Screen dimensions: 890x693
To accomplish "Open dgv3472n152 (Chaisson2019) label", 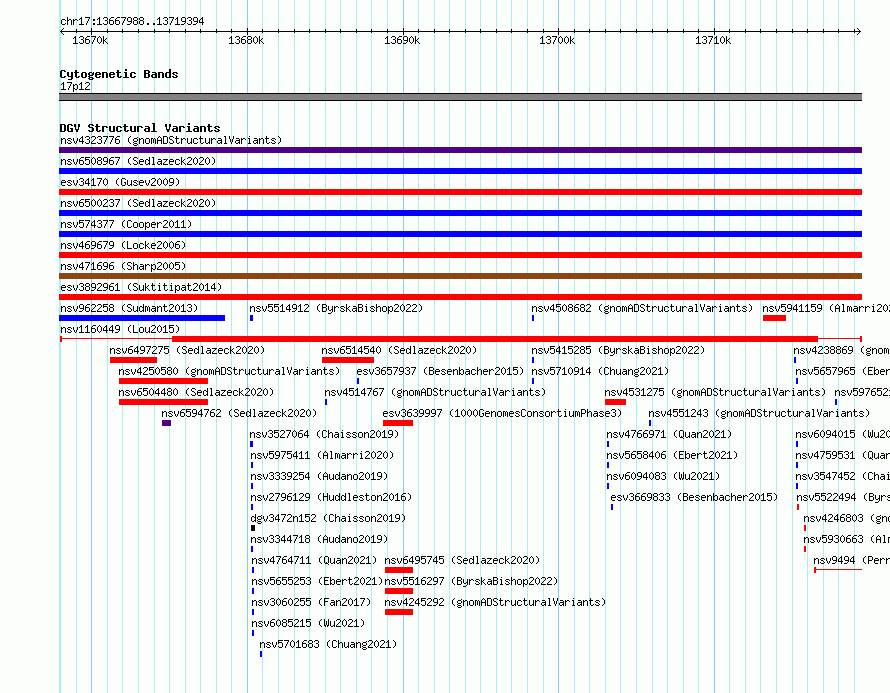I will [x=328, y=518].
